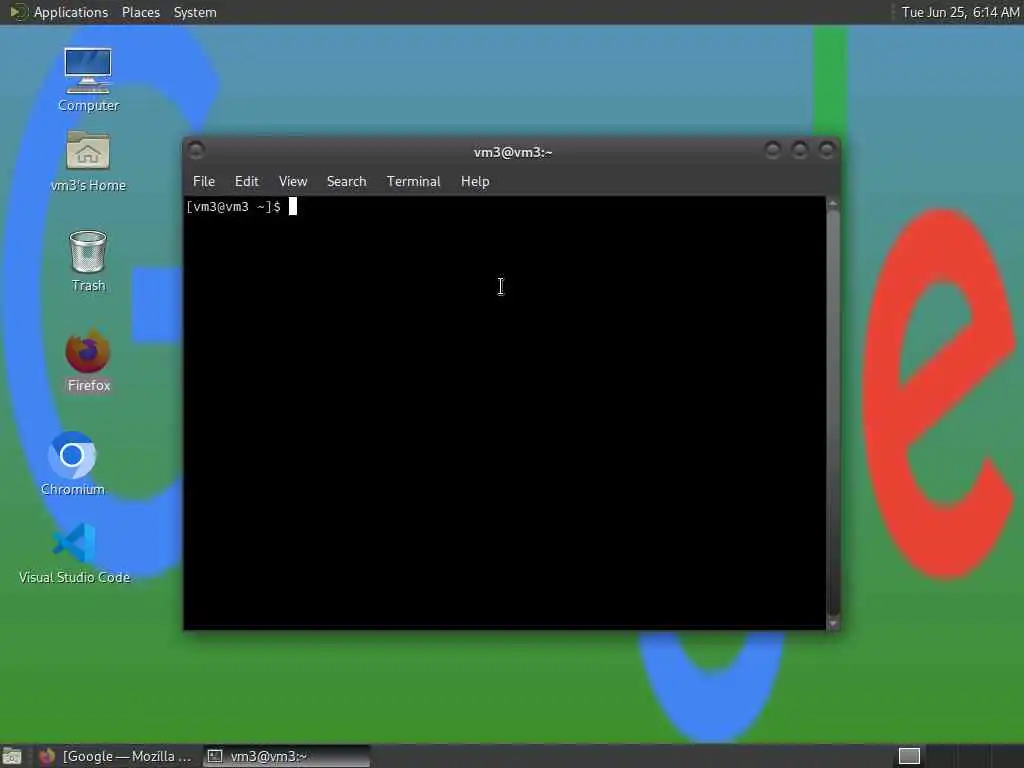The image size is (1024, 768).
Task: Open the Places panel menu
Action: click(141, 12)
